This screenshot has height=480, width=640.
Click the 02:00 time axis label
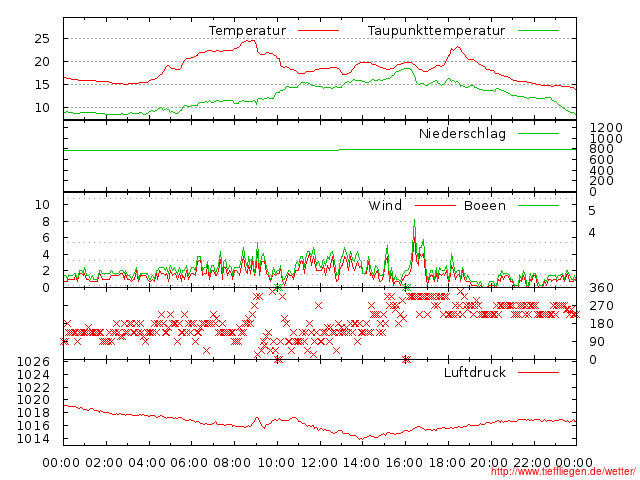pyautogui.click(x=104, y=463)
